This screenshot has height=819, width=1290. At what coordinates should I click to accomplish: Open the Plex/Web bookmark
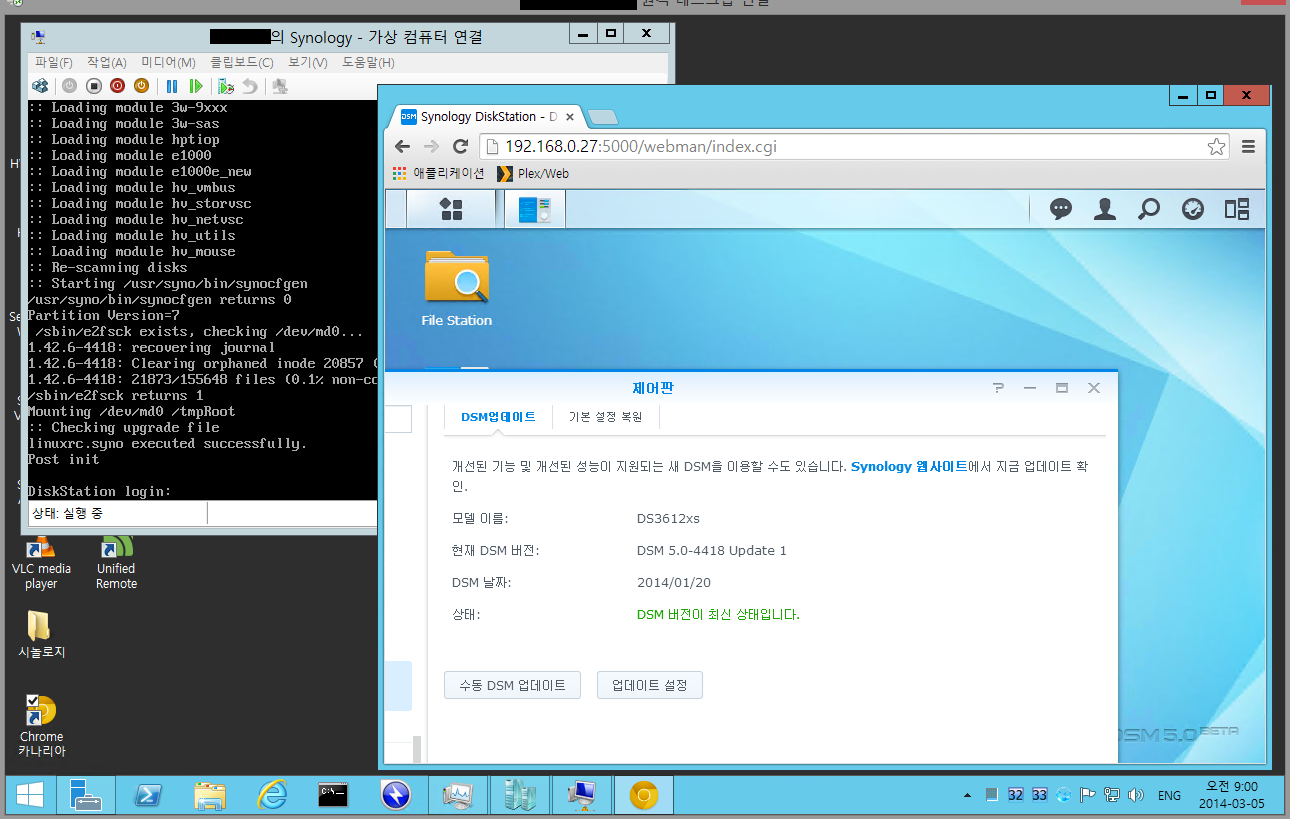[533, 173]
